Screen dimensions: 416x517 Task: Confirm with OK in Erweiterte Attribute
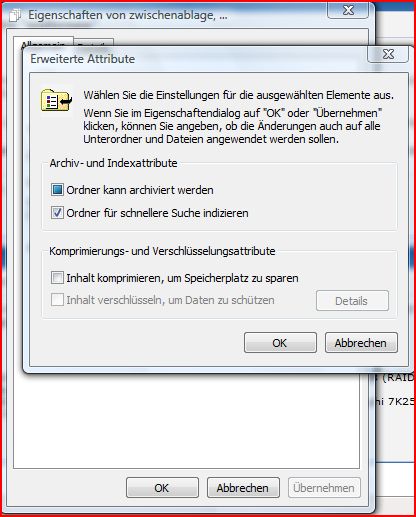pyautogui.click(x=280, y=343)
